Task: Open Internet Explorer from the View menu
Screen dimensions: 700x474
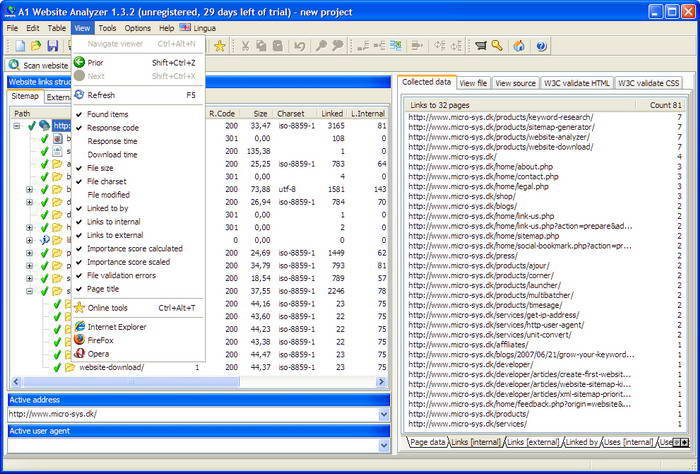Action: (x=116, y=327)
